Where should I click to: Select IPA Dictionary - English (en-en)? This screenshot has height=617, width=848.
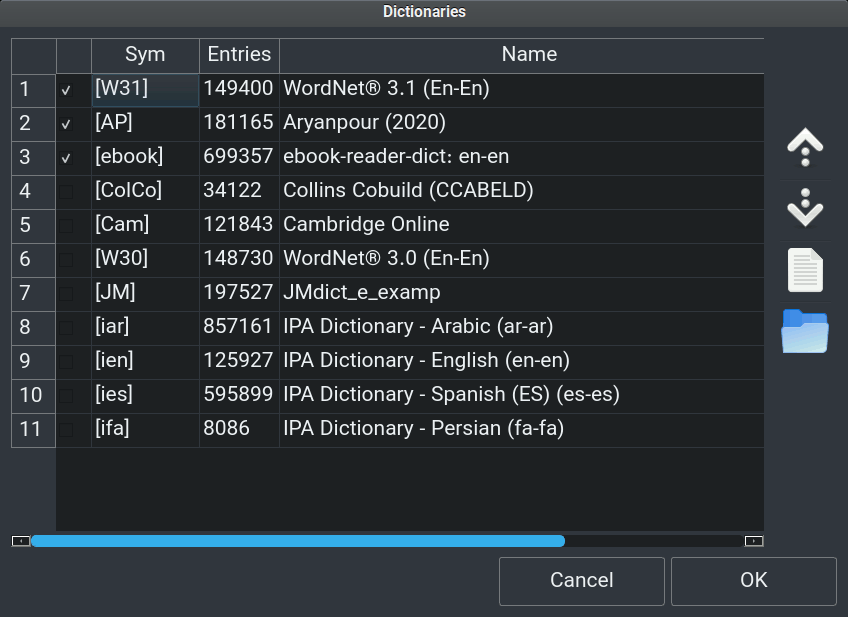point(522,362)
